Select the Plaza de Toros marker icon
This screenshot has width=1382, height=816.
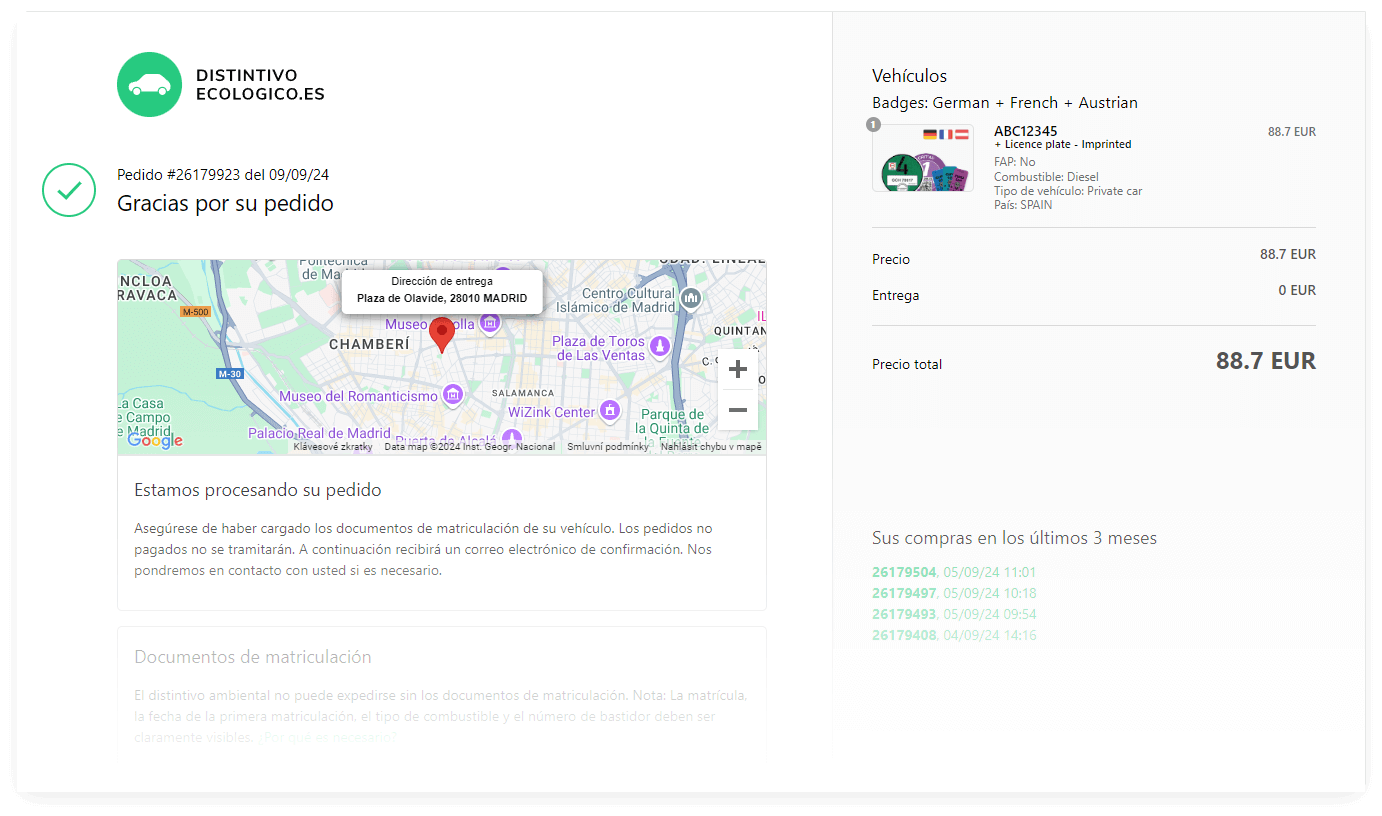(x=659, y=347)
